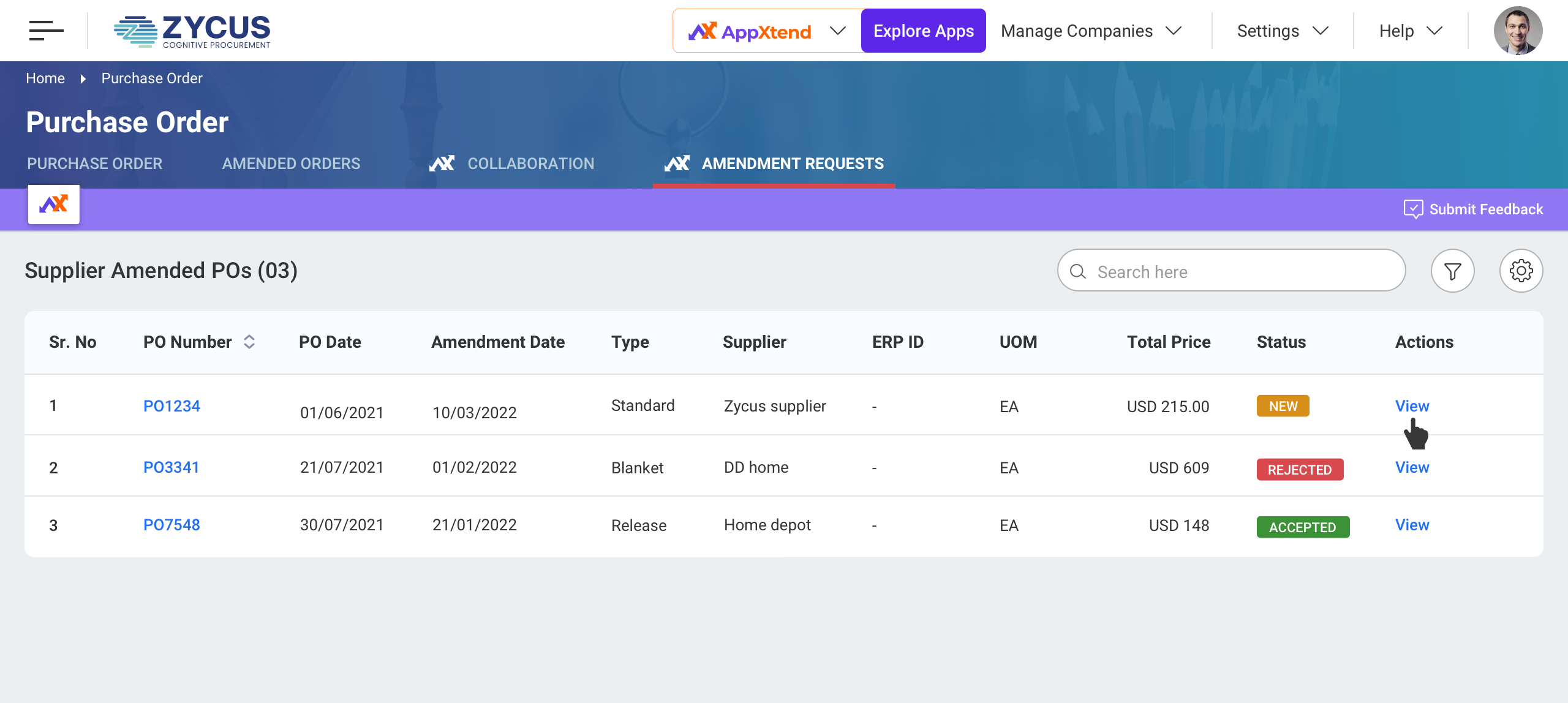Switch to Collaboration tab
This screenshot has width=1568, height=703.
[x=530, y=164]
